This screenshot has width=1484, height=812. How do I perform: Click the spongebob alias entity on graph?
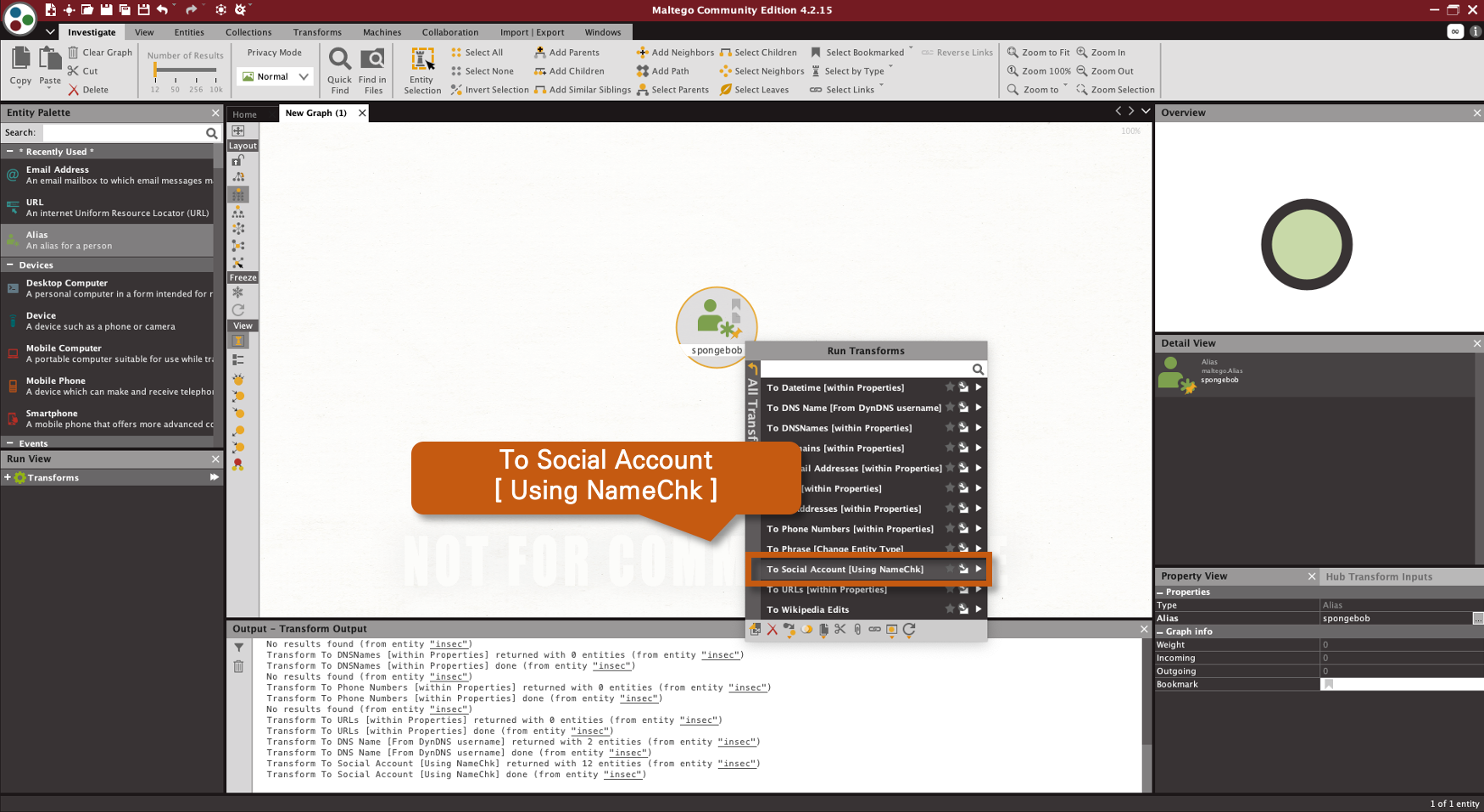(x=717, y=327)
